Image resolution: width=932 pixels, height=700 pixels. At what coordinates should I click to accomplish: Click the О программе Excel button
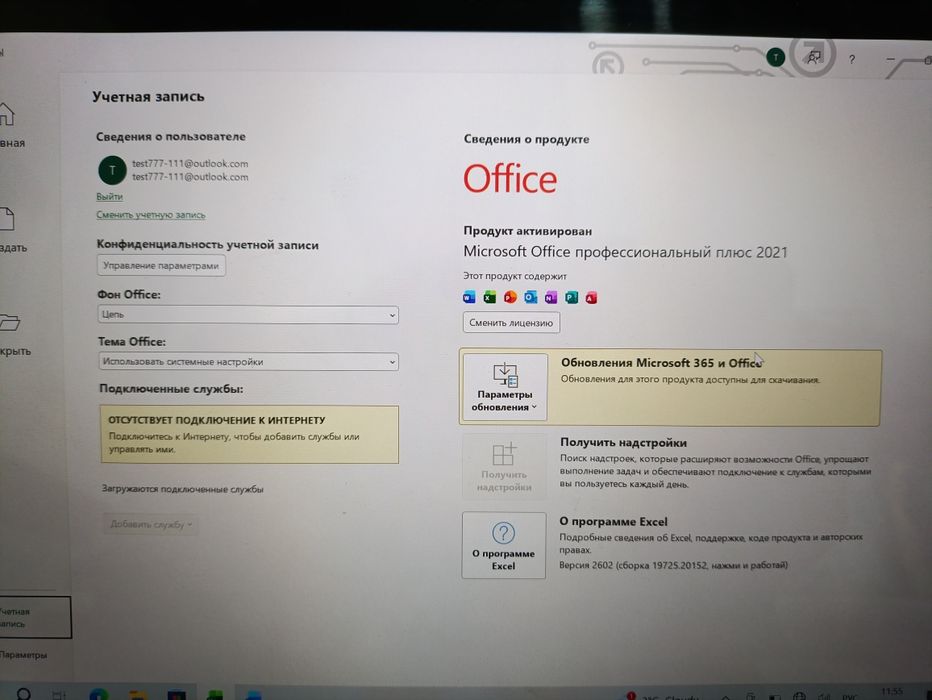pyautogui.click(x=503, y=546)
